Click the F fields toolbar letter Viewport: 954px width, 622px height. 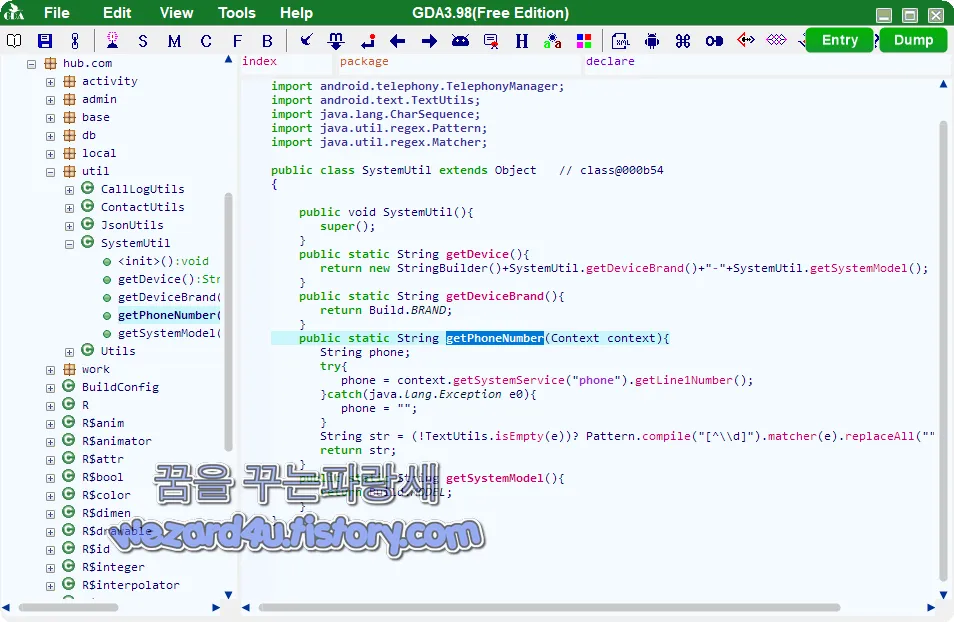coord(237,41)
